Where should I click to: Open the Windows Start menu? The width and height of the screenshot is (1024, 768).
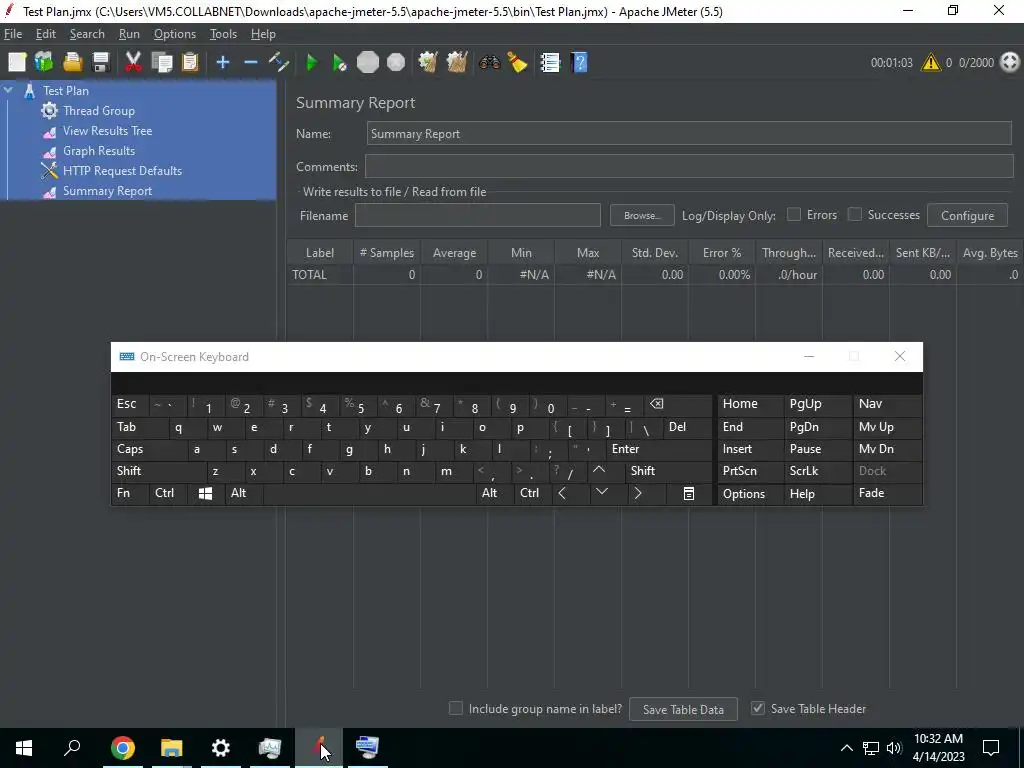(24, 748)
